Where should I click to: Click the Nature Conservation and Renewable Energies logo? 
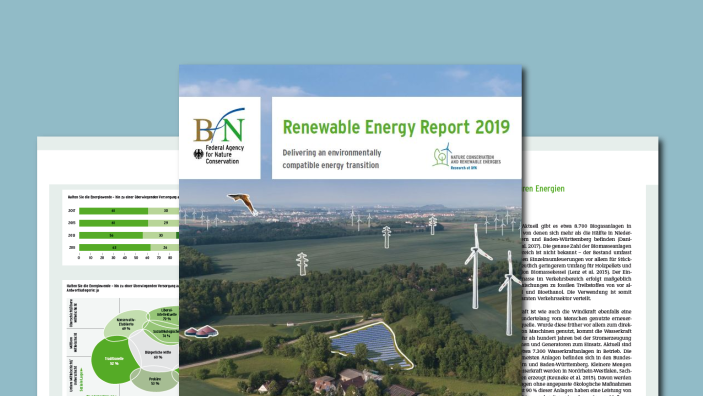[466, 156]
